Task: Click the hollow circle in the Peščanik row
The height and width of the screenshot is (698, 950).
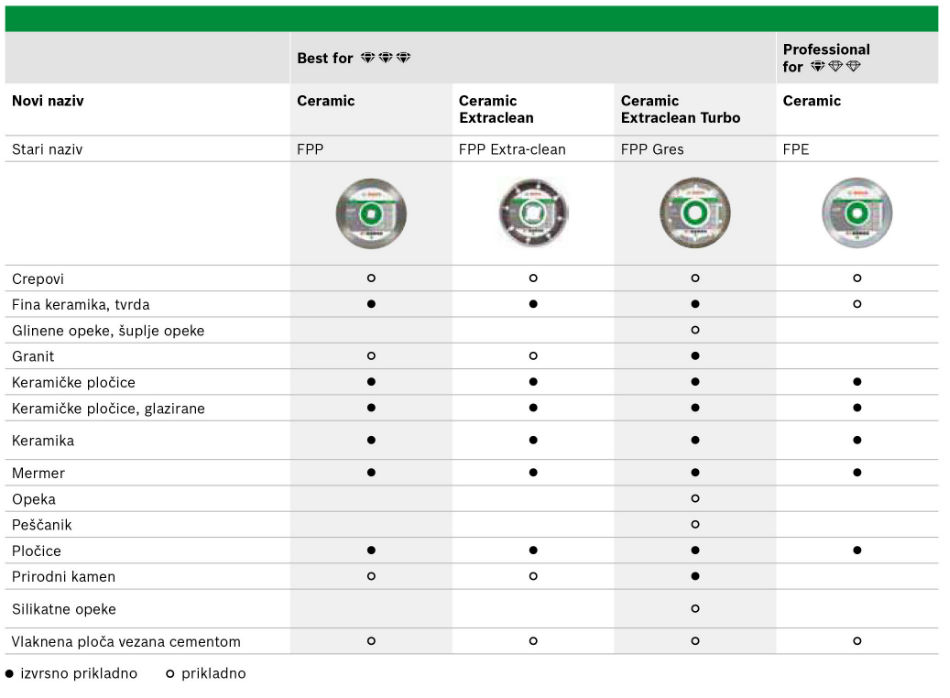Action: pos(695,525)
